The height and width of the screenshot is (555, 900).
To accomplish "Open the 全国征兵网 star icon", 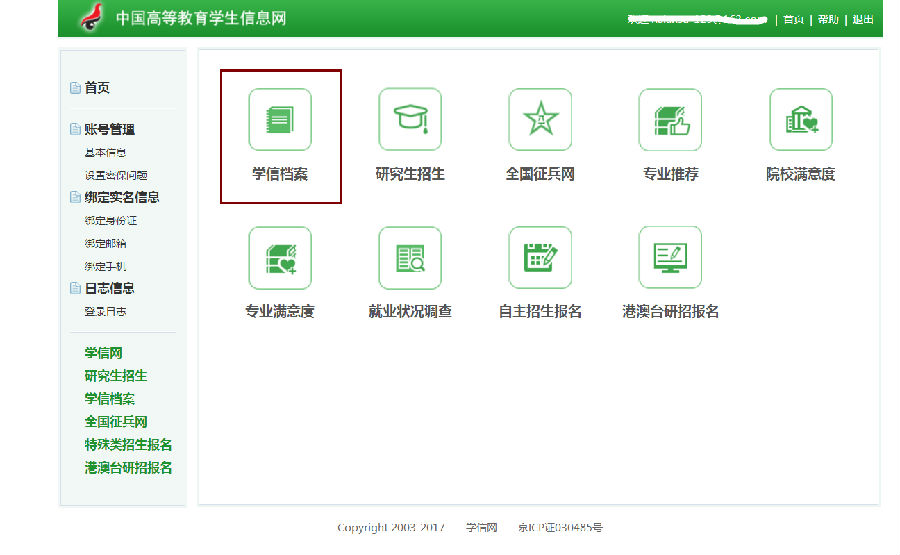I will tap(540, 120).
